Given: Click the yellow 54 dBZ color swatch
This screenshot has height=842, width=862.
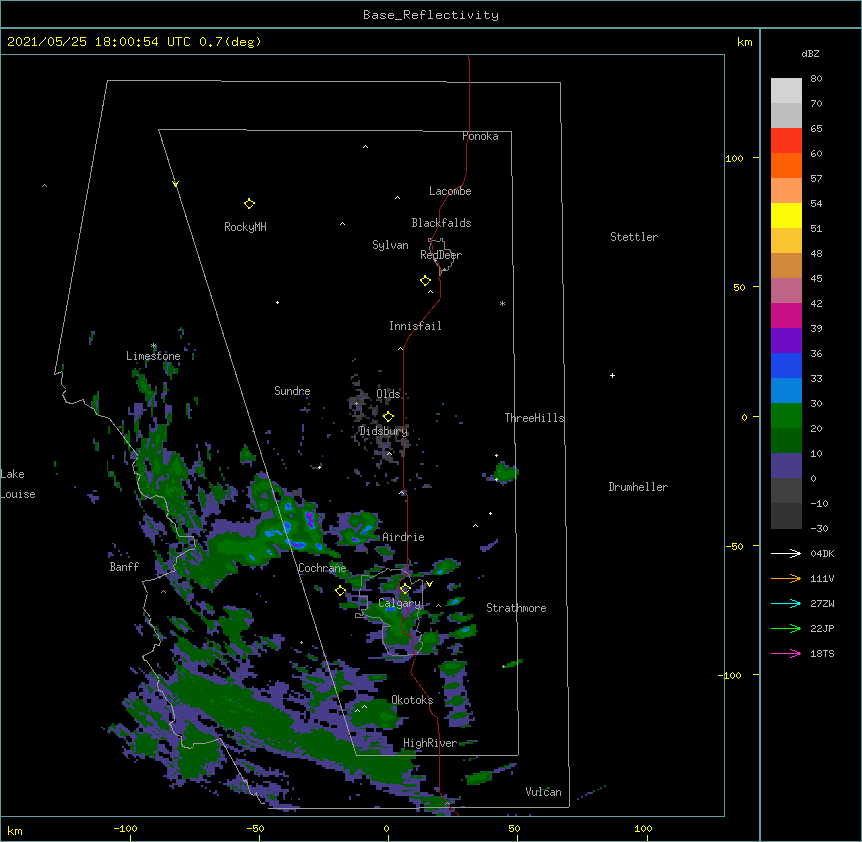Looking at the screenshot, I should coord(786,215).
